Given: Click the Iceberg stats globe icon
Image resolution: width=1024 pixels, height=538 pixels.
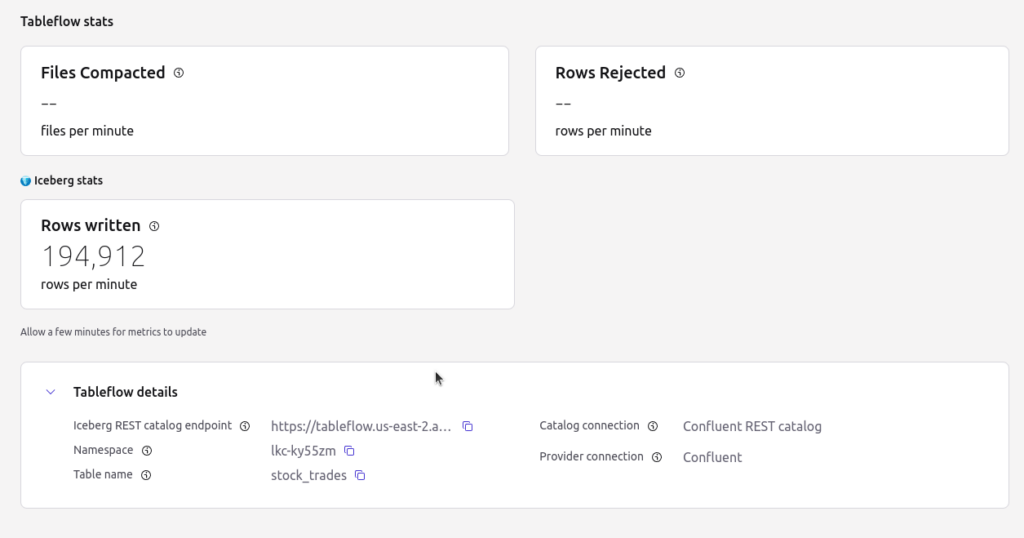Looking at the screenshot, I should click(25, 181).
